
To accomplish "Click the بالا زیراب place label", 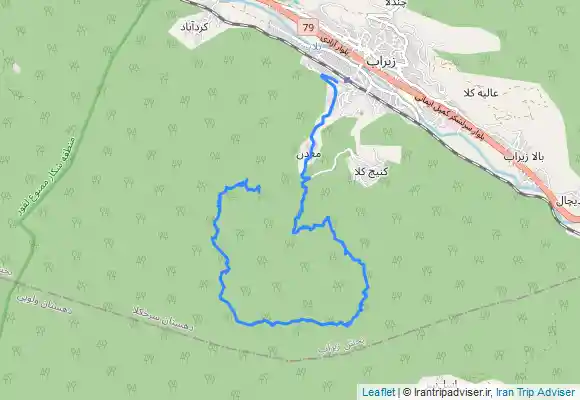I will click(524, 157).
